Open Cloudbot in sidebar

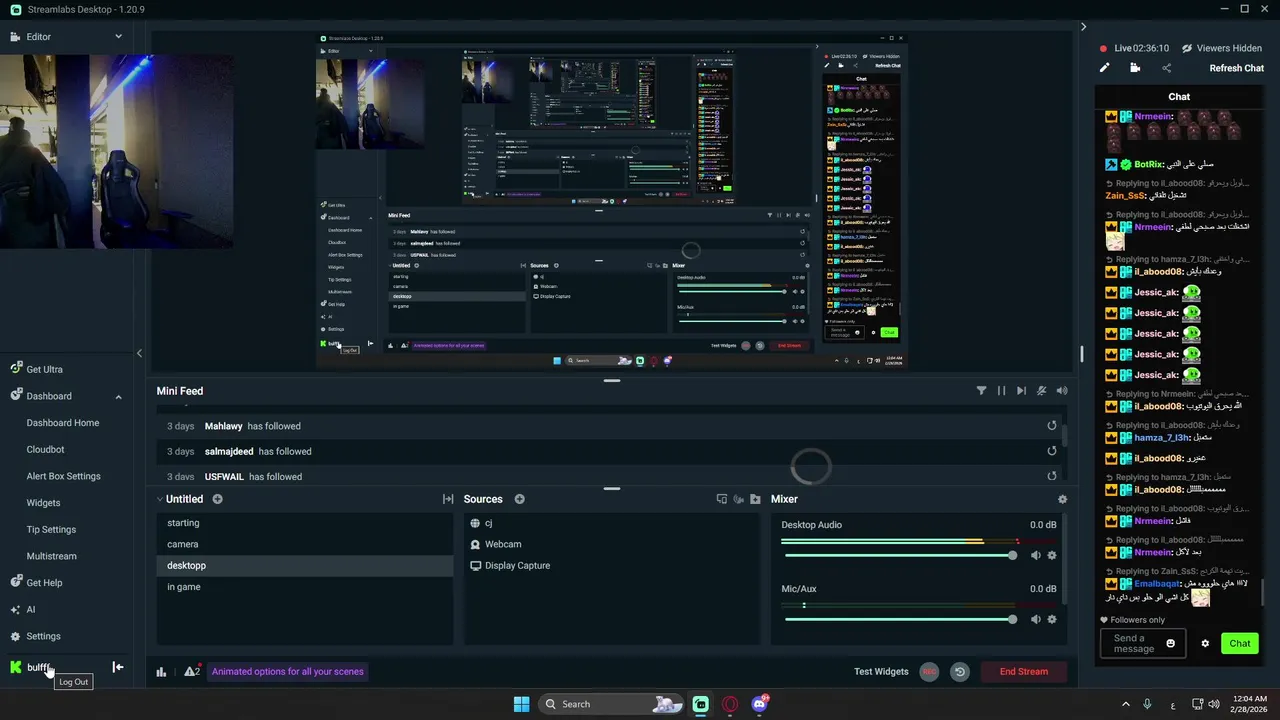[x=45, y=450]
